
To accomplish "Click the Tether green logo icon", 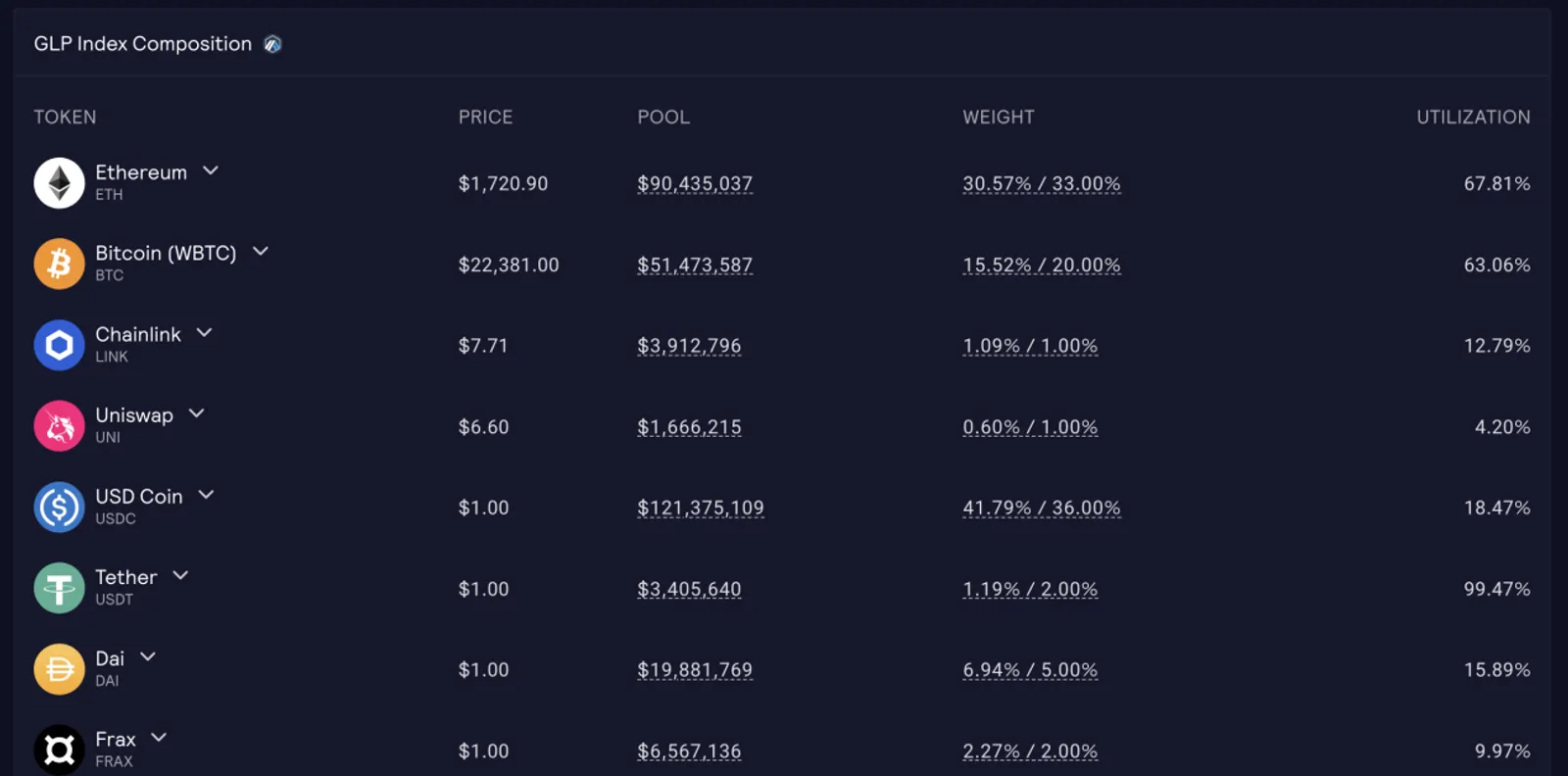I will click(x=60, y=588).
